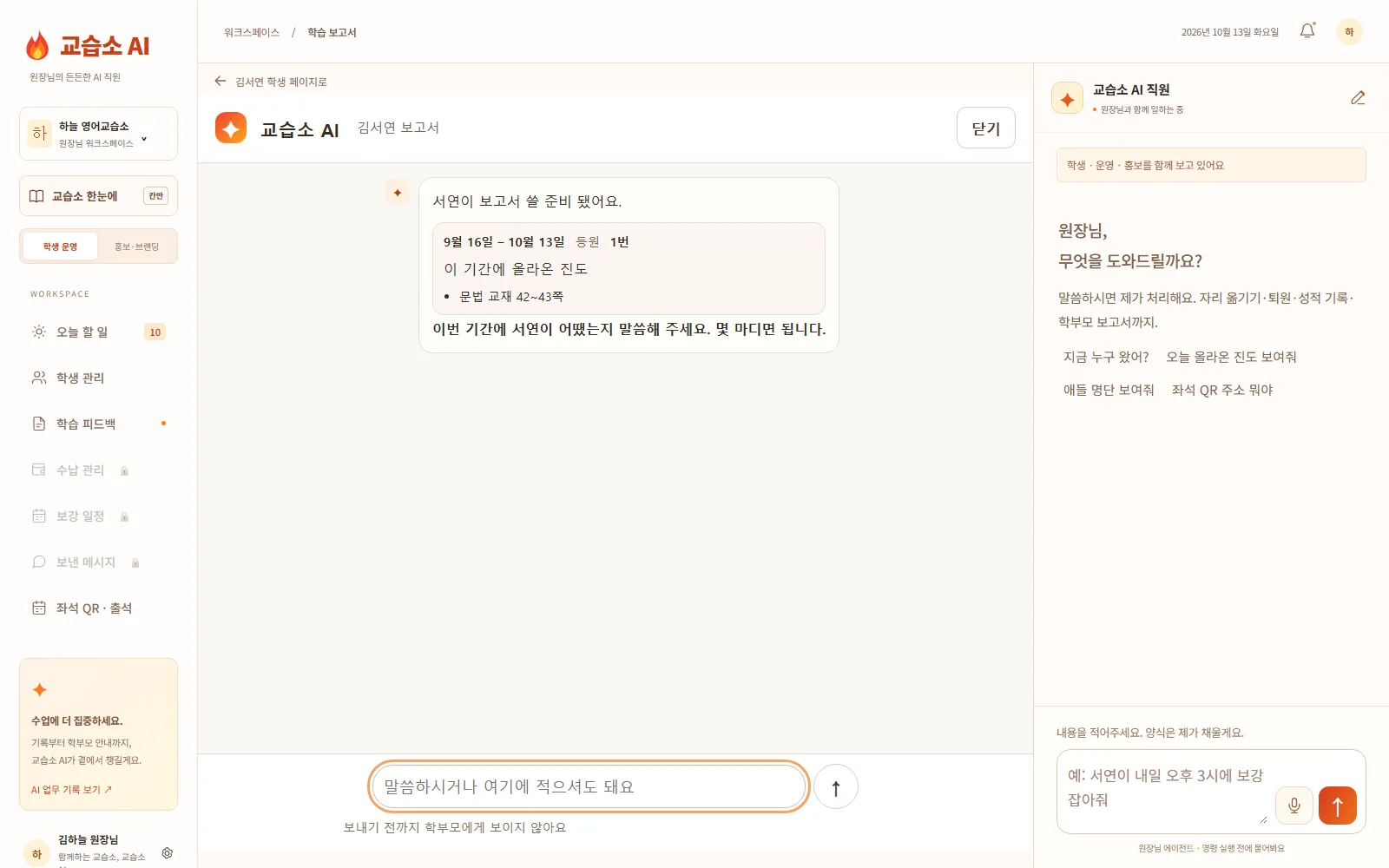Open 교습소 한눈에 button

[98, 196]
